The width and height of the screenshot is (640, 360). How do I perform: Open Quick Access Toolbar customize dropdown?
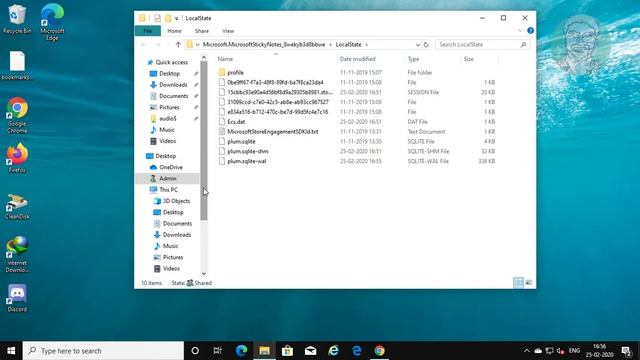[176, 18]
